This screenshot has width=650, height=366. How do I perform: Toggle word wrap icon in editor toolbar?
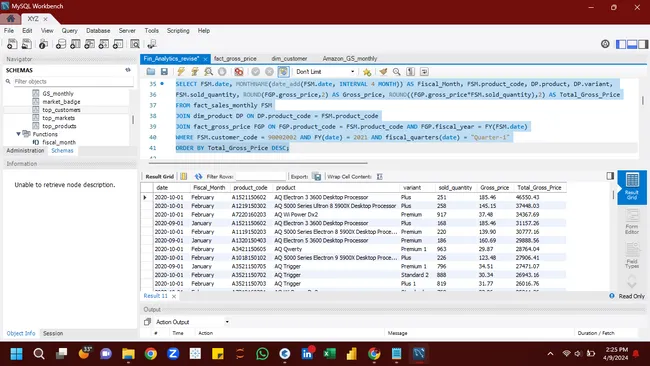pos(424,72)
